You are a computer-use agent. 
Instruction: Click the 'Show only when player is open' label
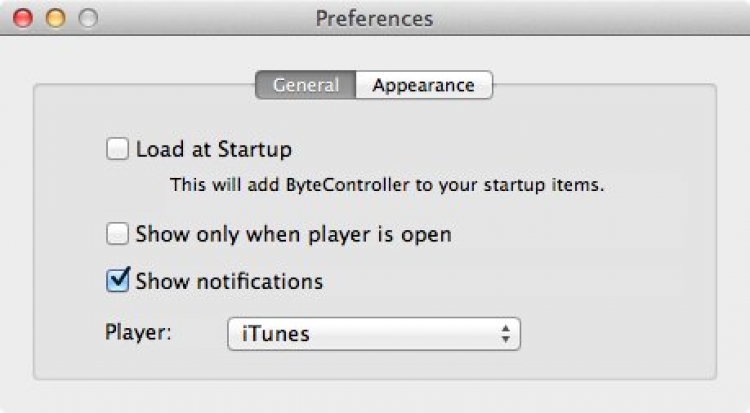pyautogui.click(x=294, y=235)
